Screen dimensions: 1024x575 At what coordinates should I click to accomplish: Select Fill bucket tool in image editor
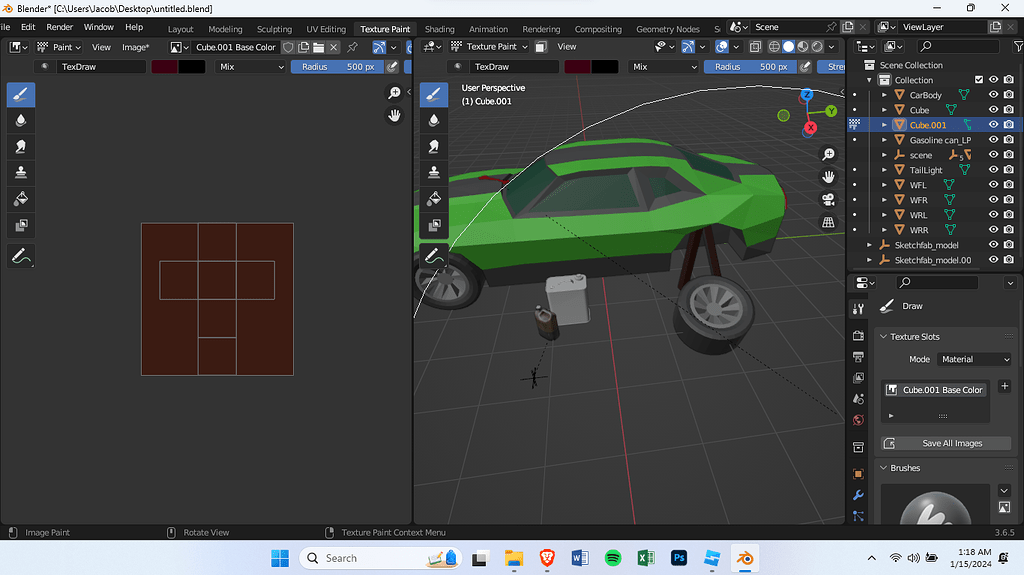[x=21, y=199]
